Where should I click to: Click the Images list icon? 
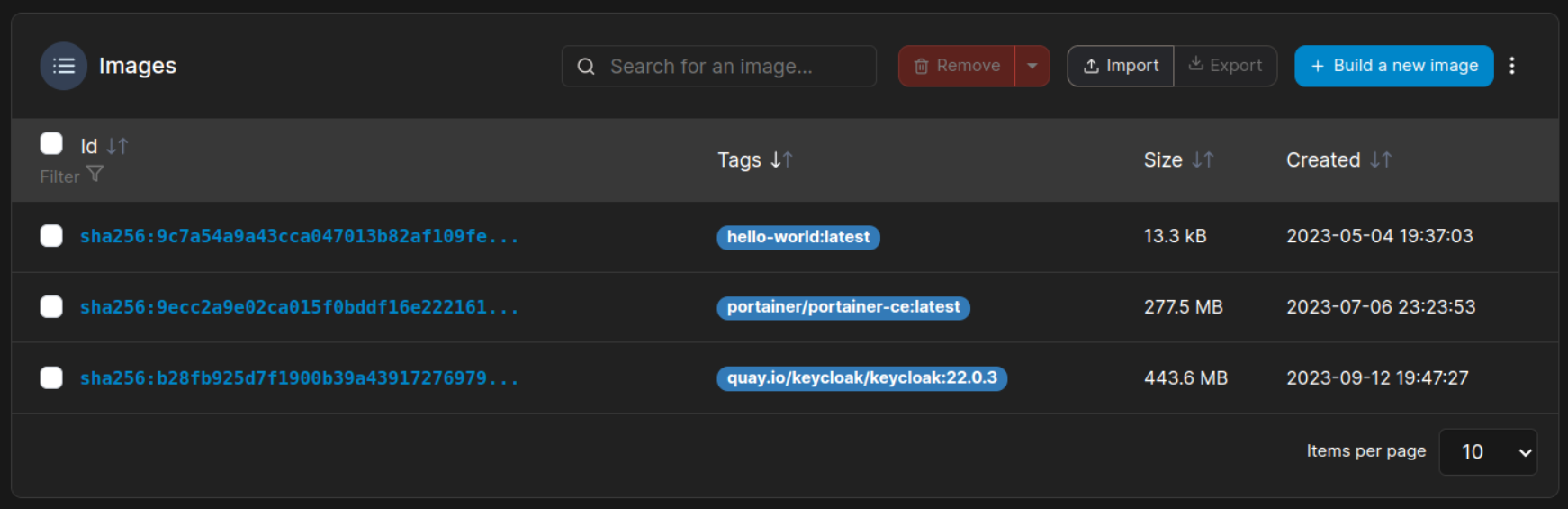pyautogui.click(x=63, y=66)
